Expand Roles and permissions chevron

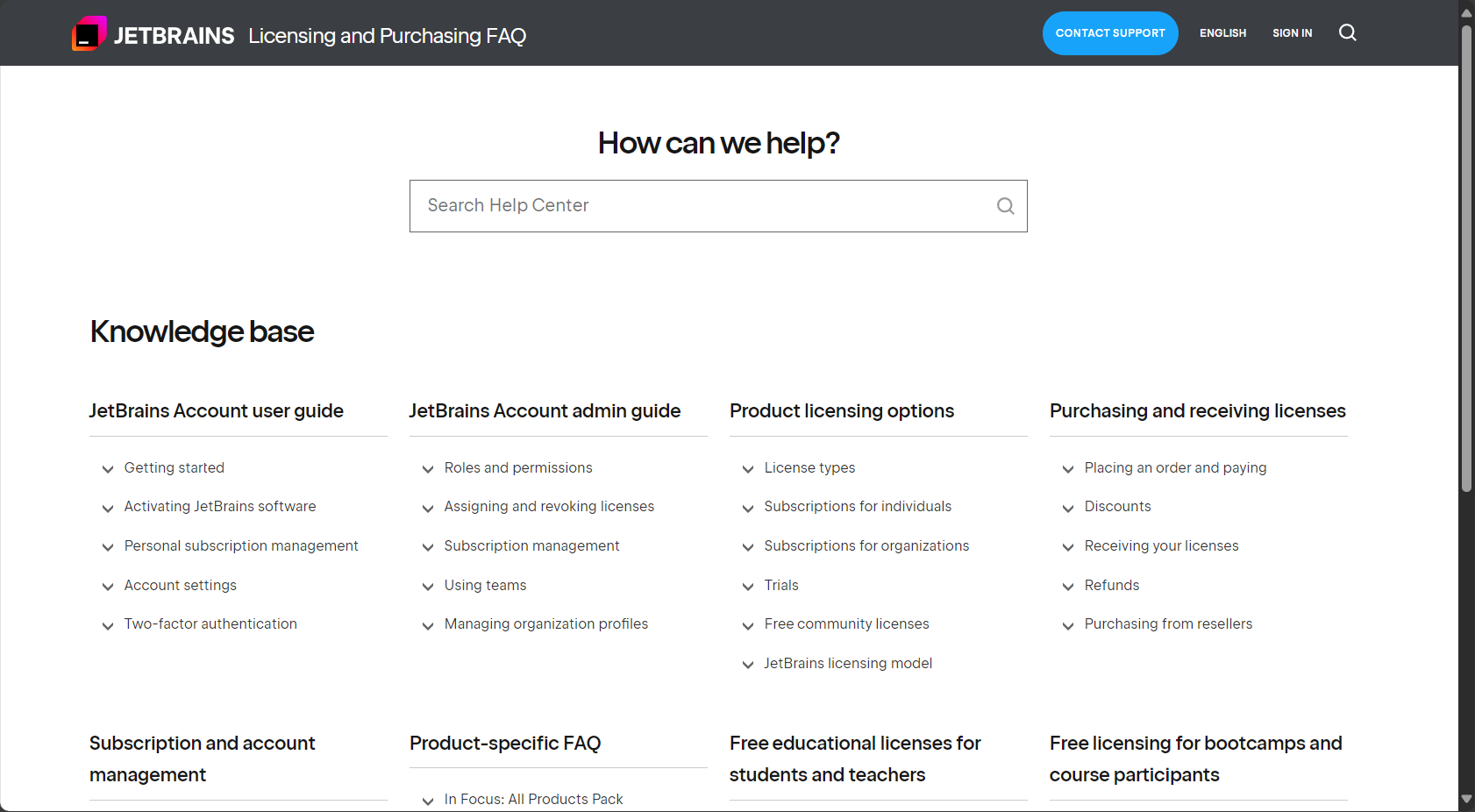point(428,469)
